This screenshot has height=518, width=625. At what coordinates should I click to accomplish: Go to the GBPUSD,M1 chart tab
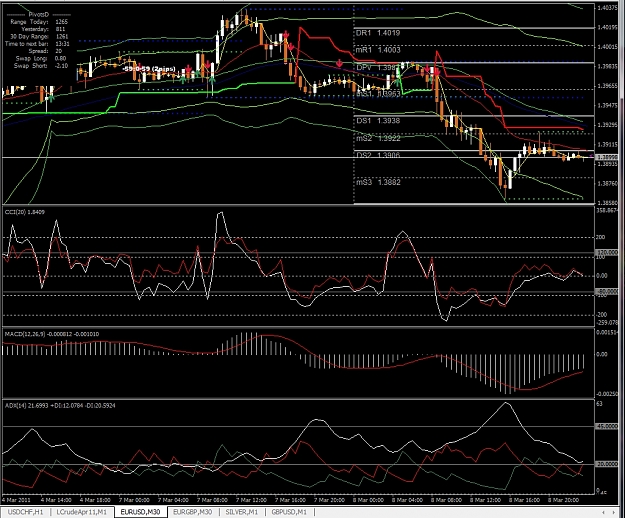[289, 512]
